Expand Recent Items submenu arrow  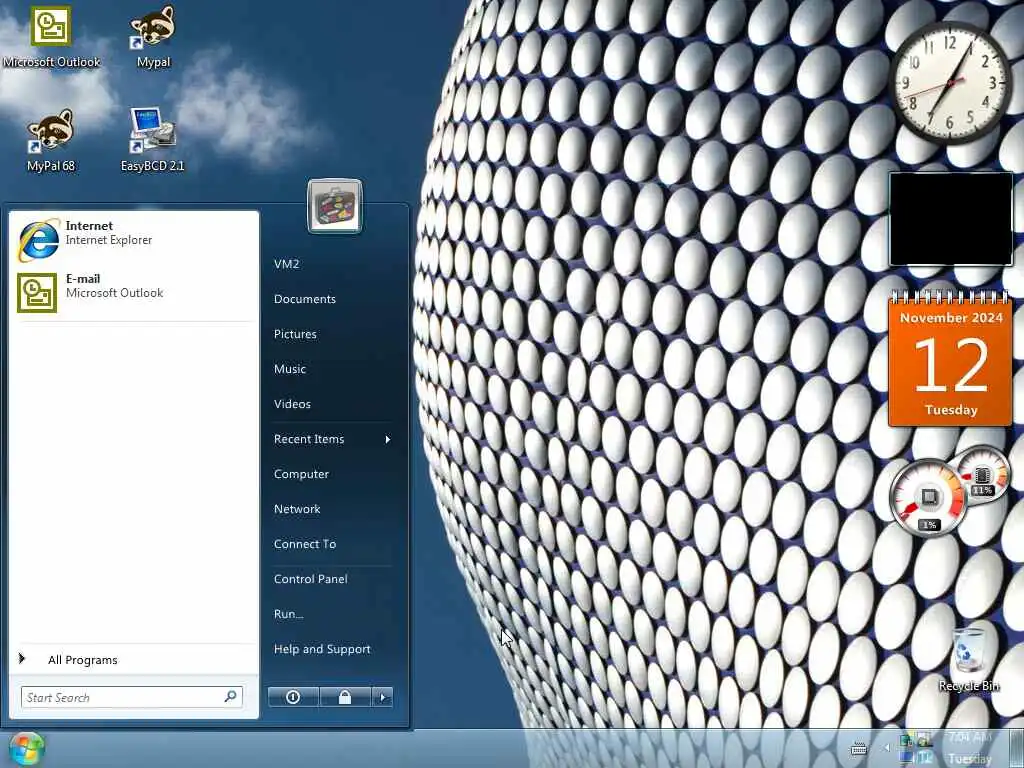(x=388, y=440)
